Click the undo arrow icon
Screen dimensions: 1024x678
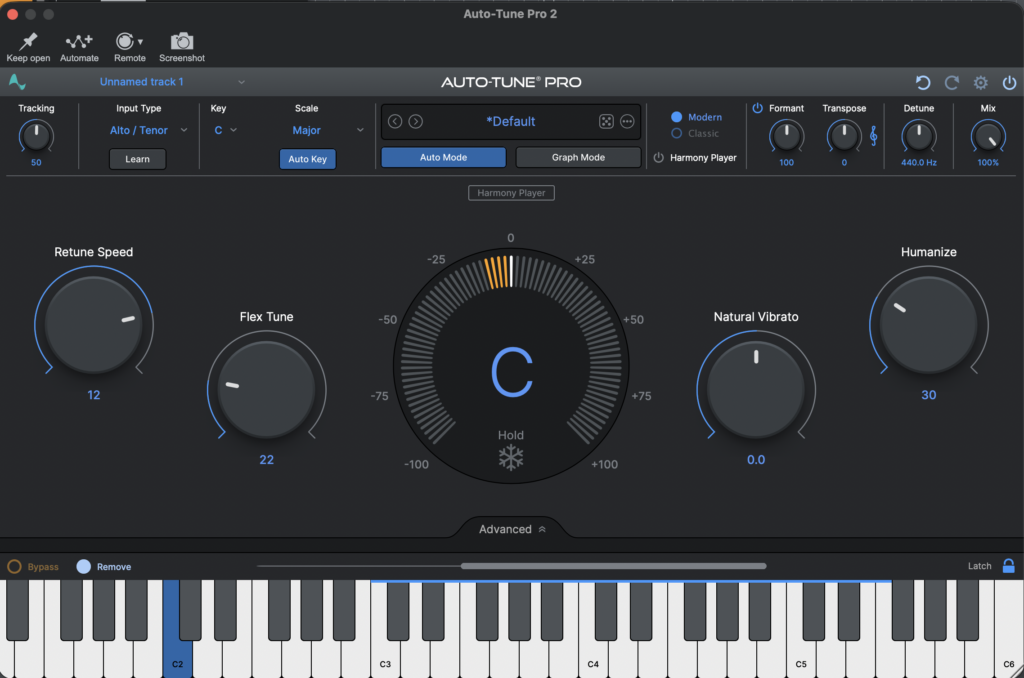(x=923, y=82)
